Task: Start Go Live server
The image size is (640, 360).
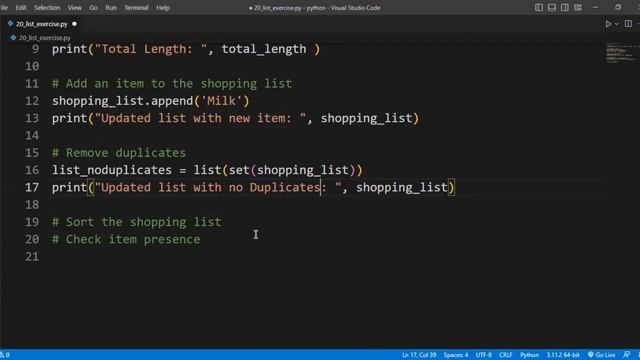Action: (x=601, y=355)
